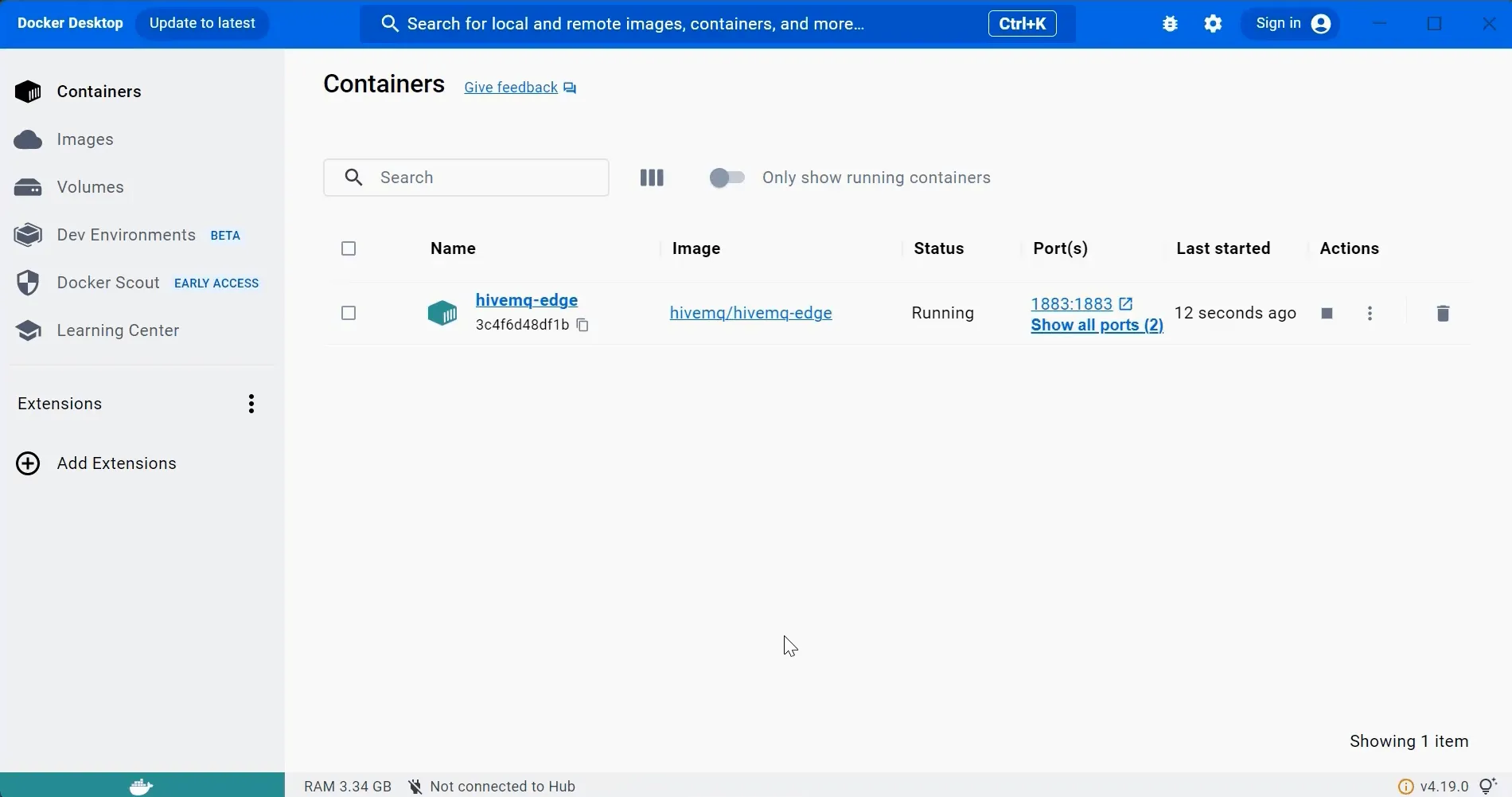This screenshot has height=797, width=1512.
Task: Click the Ctrl+K shortcut badge
Action: click(1022, 24)
